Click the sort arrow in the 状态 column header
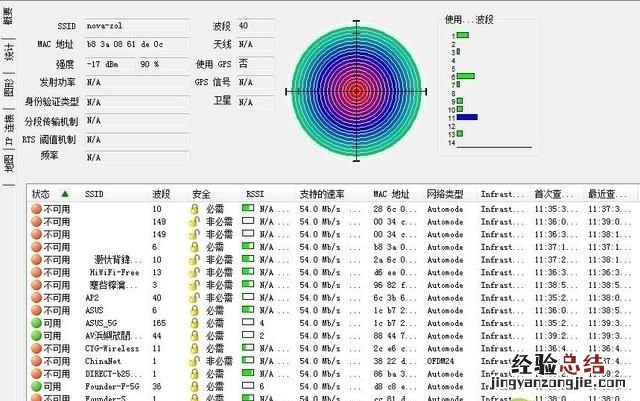 pyautogui.click(x=65, y=193)
